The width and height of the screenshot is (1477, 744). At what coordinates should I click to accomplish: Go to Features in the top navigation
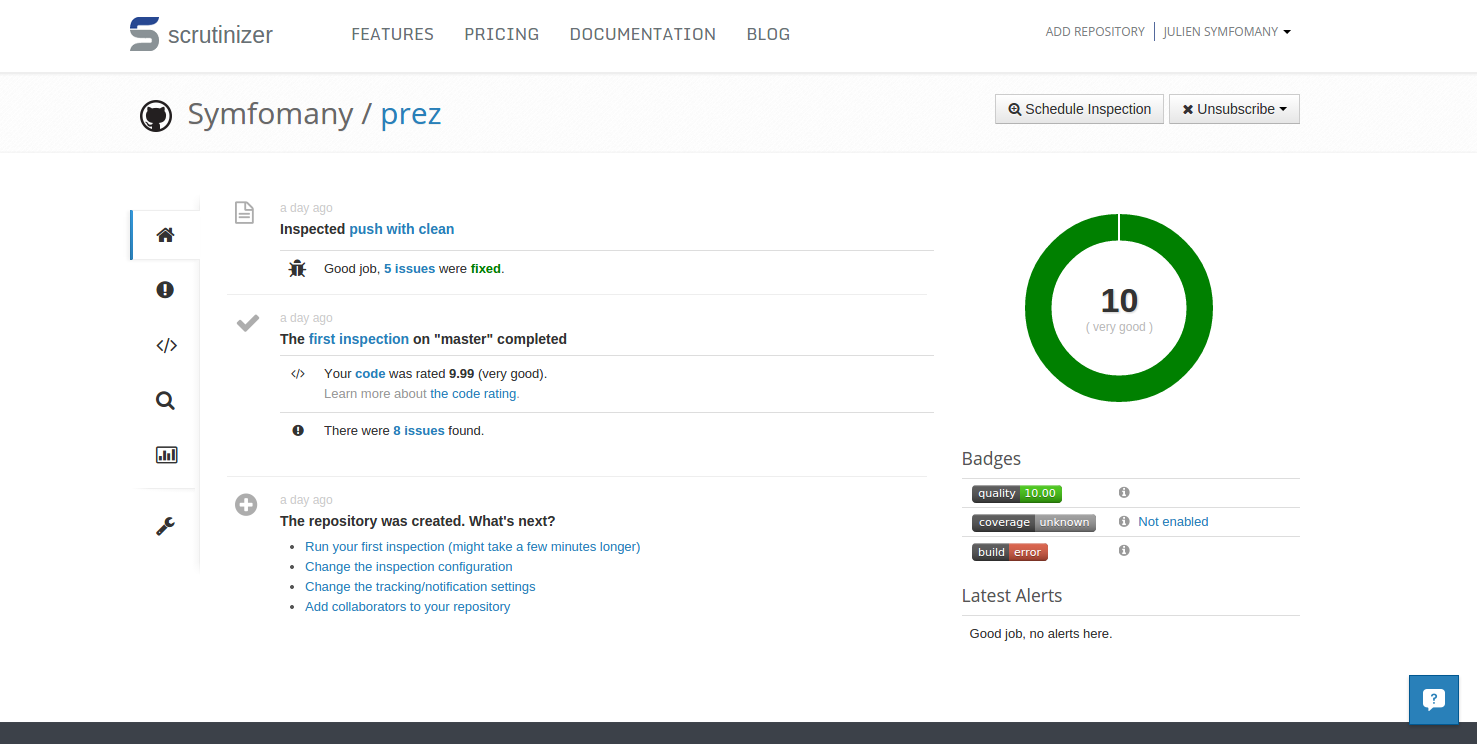(x=392, y=34)
